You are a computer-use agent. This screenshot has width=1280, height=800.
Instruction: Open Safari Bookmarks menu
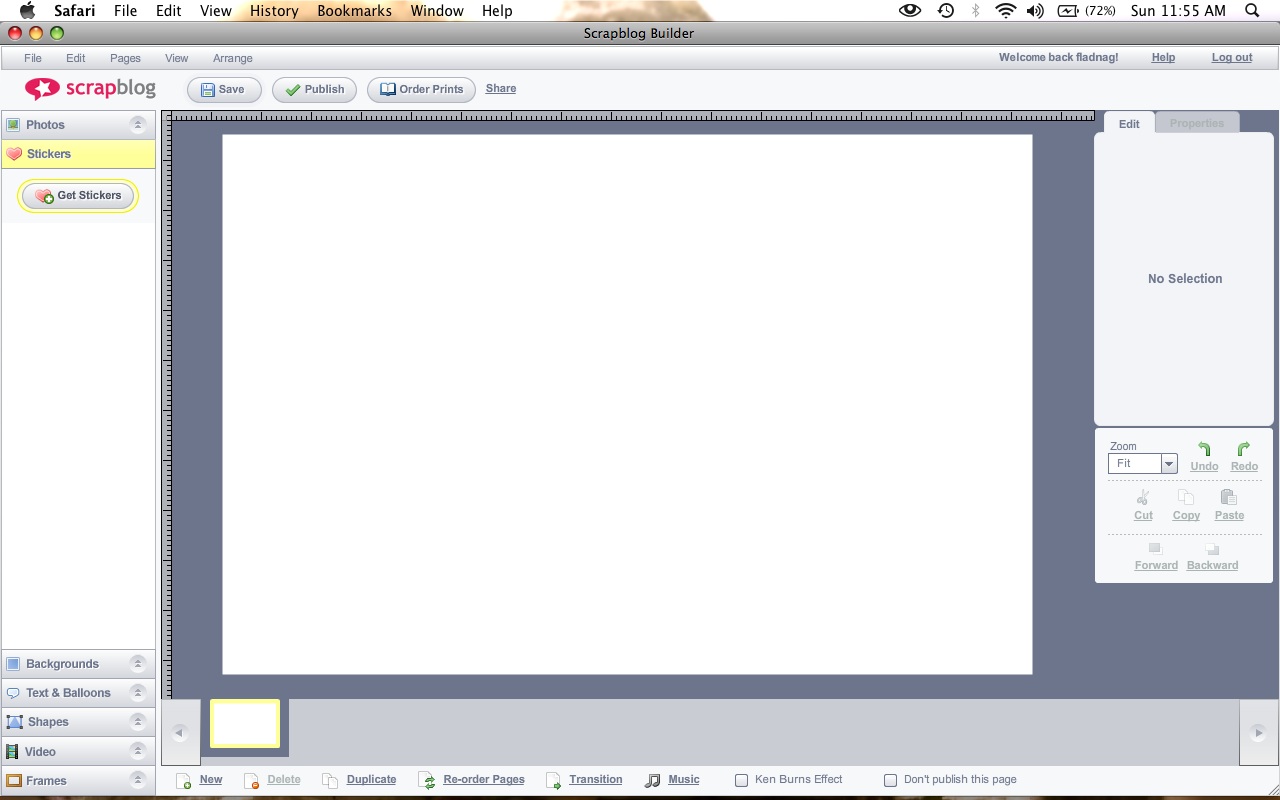click(x=354, y=11)
